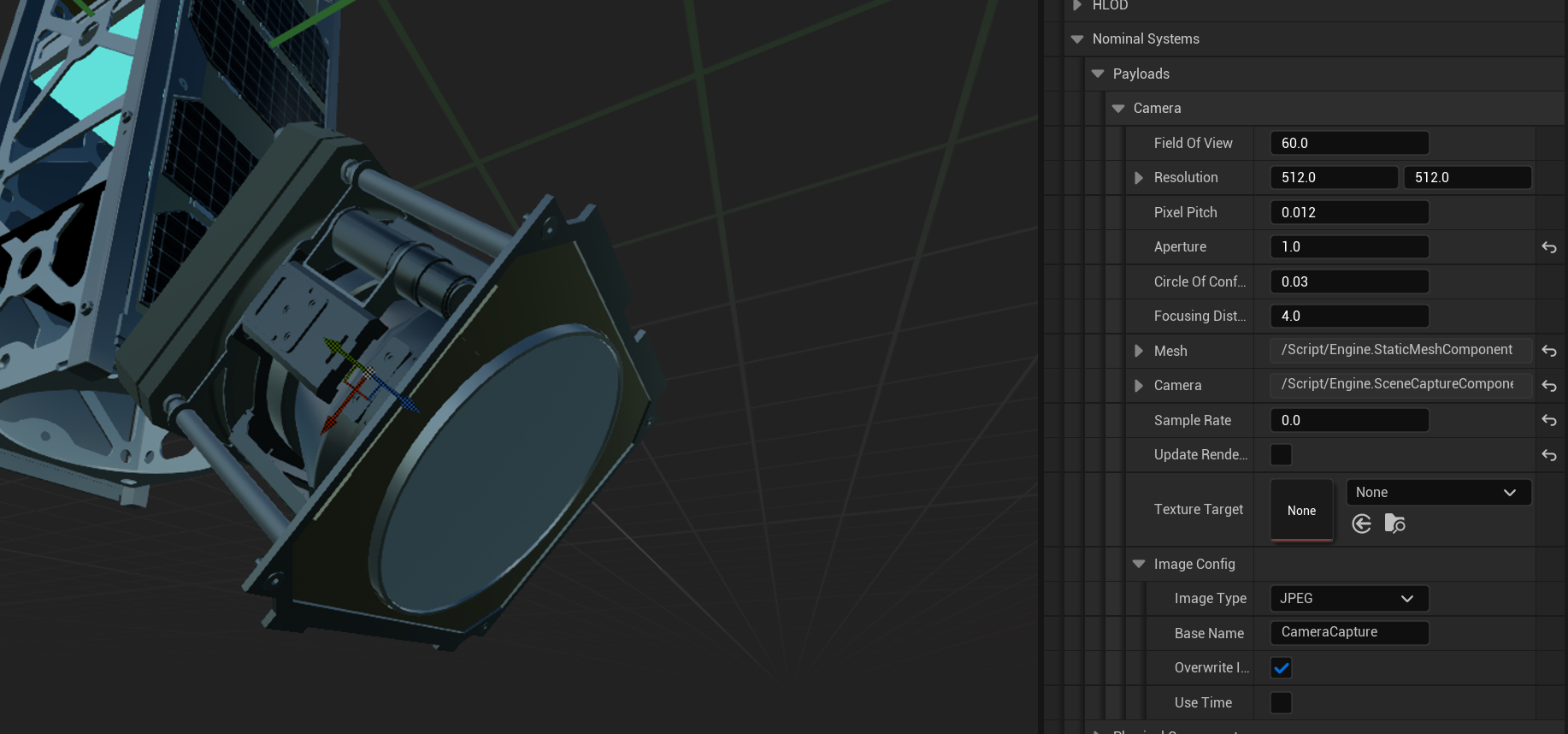The height and width of the screenshot is (734, 1568).
Task: Edit the Pixel Pitch value
Action: pyautogui.click(x=1349, y=212)
